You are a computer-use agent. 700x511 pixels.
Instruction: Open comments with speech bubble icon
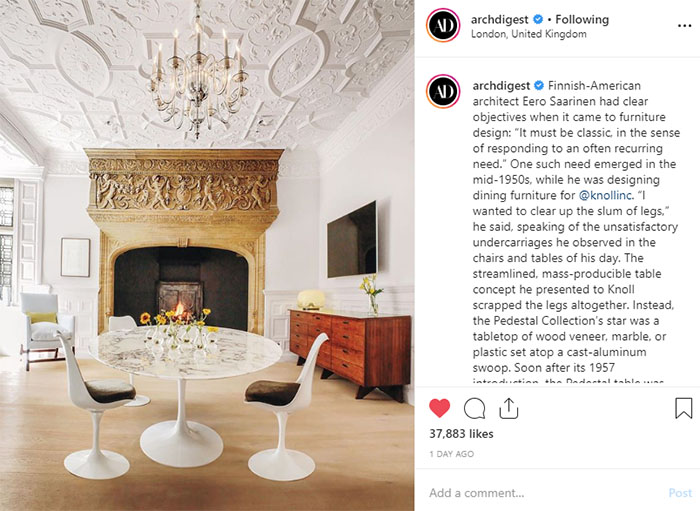pyautogui.click(x=474, y=408)
